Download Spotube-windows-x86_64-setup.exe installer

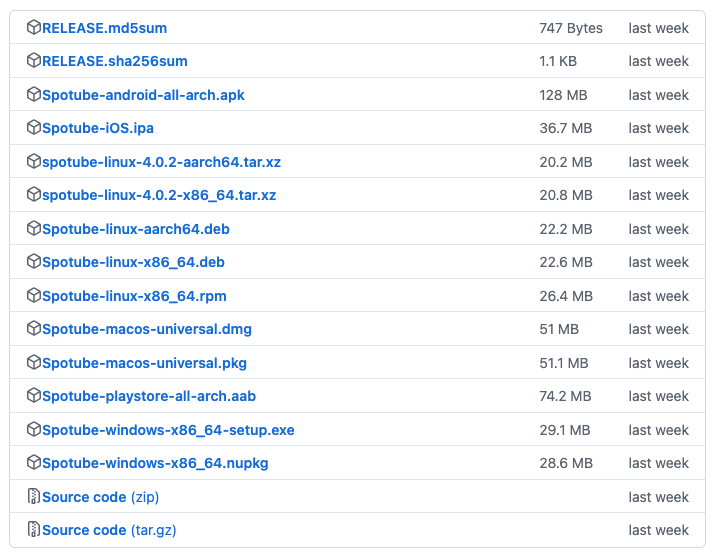click(x=168, y=430)
